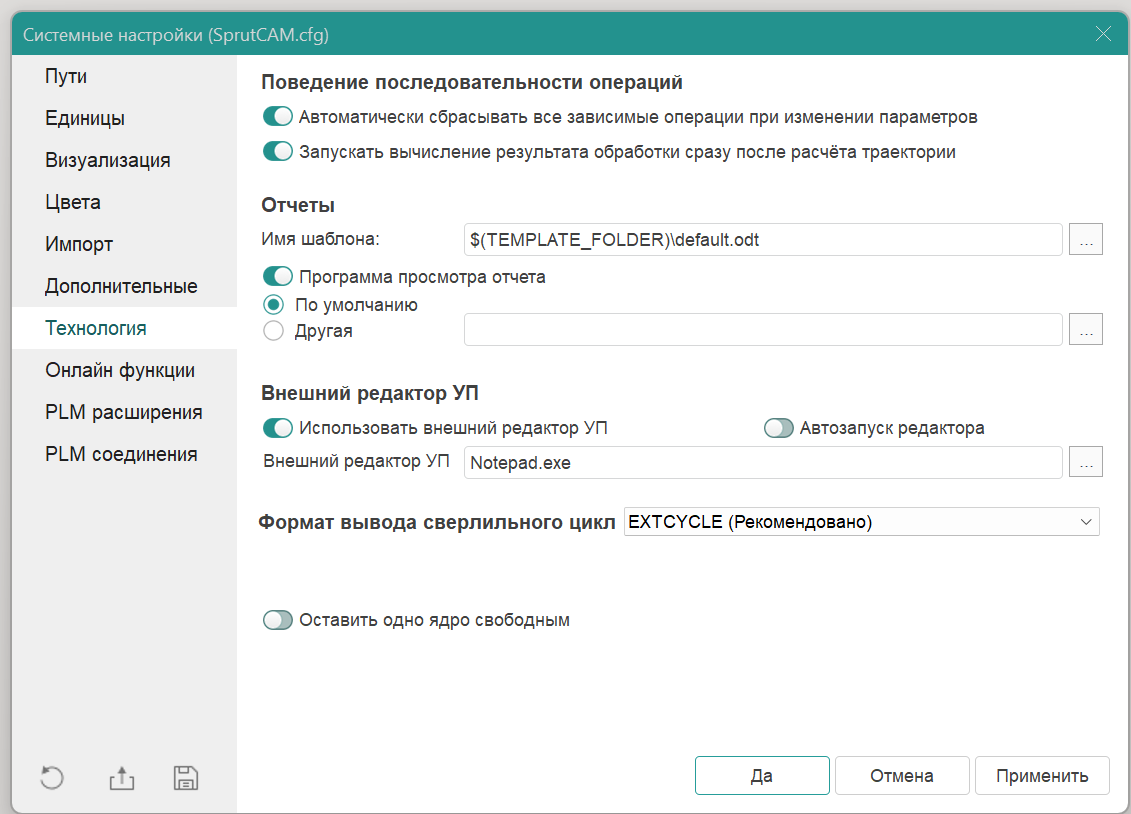Open the 'PLM соединения' section
The width and height of the screenshot is (1131, 814).
click(121, 455)
